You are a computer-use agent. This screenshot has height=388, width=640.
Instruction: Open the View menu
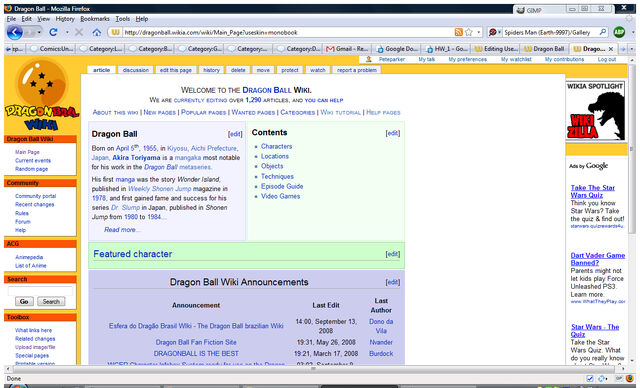(43, 19)
